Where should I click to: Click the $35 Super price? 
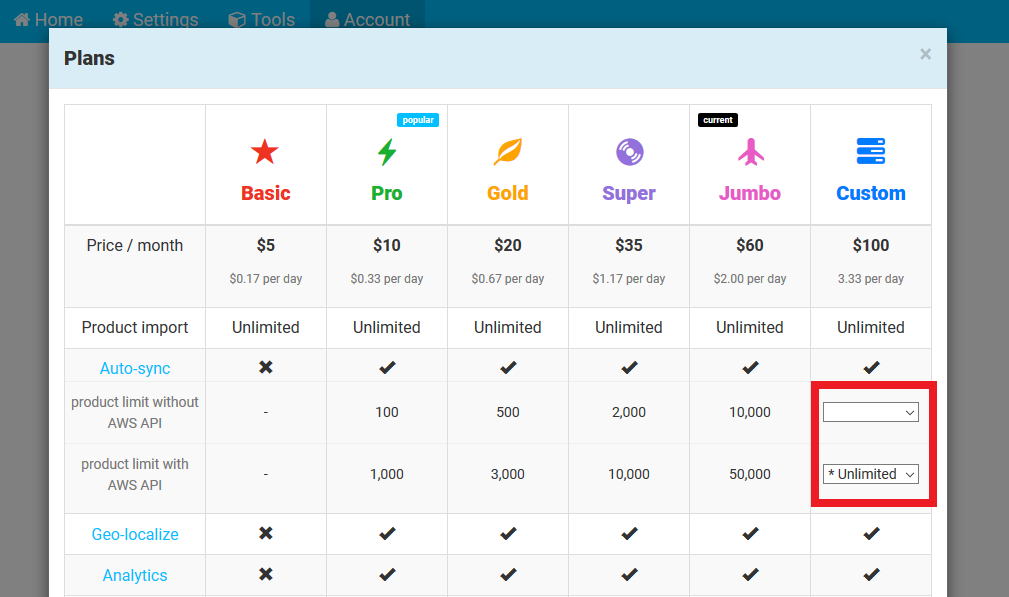point(629,245)
